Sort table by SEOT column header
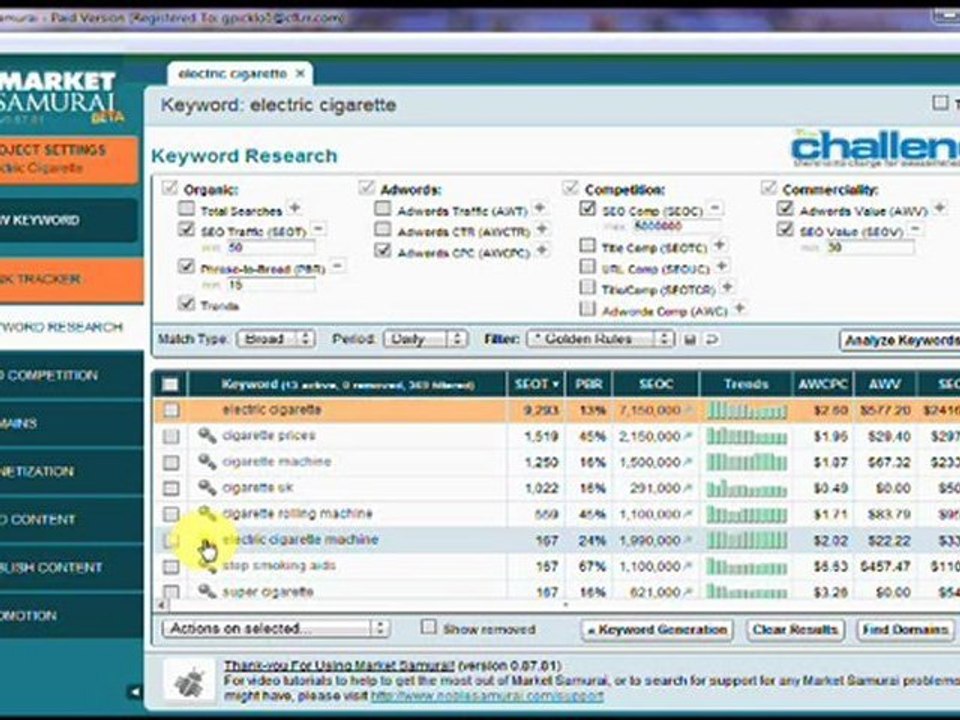Screen dimensions: 960x720 tap(536, 384)
